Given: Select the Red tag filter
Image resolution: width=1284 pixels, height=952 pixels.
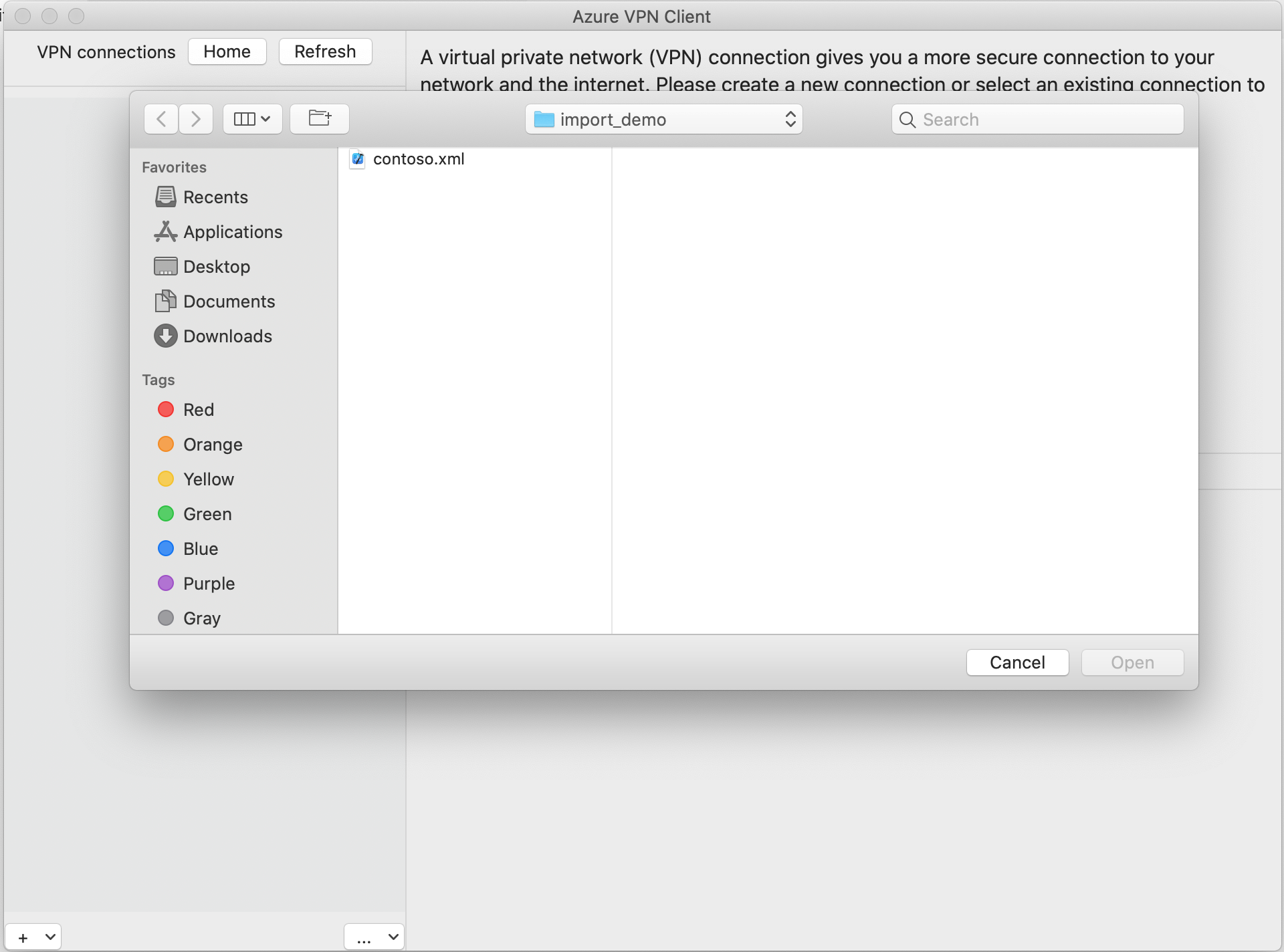Looking at the screenshot, I should (199, 408).
